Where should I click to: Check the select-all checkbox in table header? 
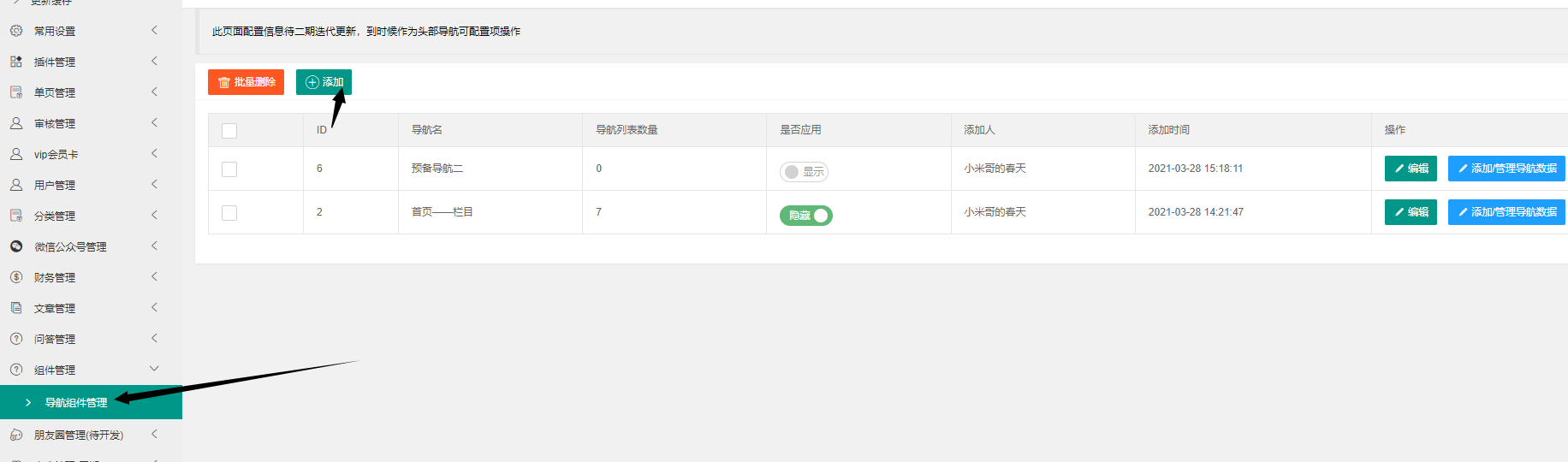coord(229,131)
